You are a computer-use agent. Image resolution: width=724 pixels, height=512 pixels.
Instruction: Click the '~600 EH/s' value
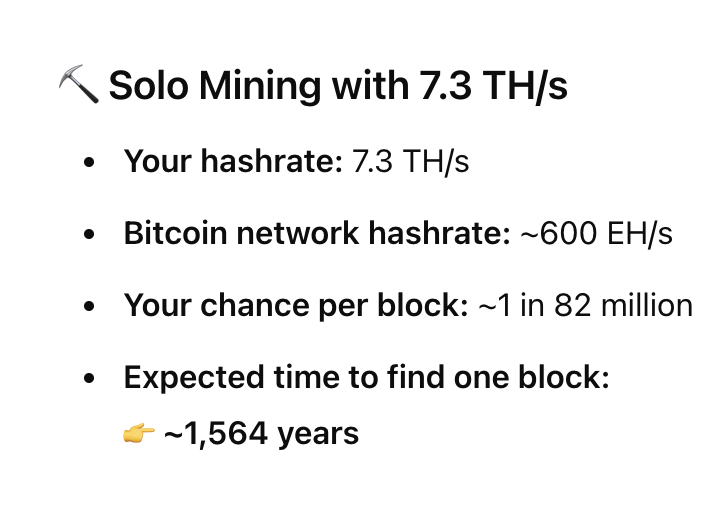coord(597,234)
